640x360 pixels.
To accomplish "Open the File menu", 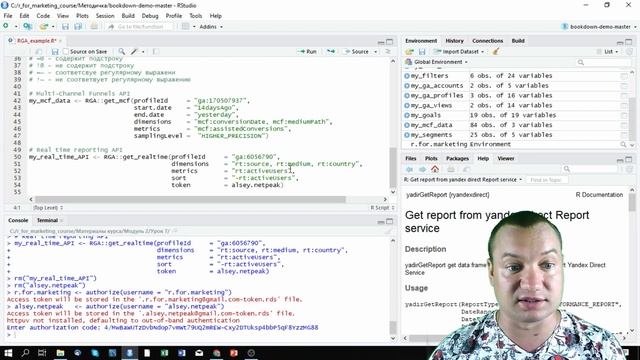I will pyautogui.click(x=8, y=16).
